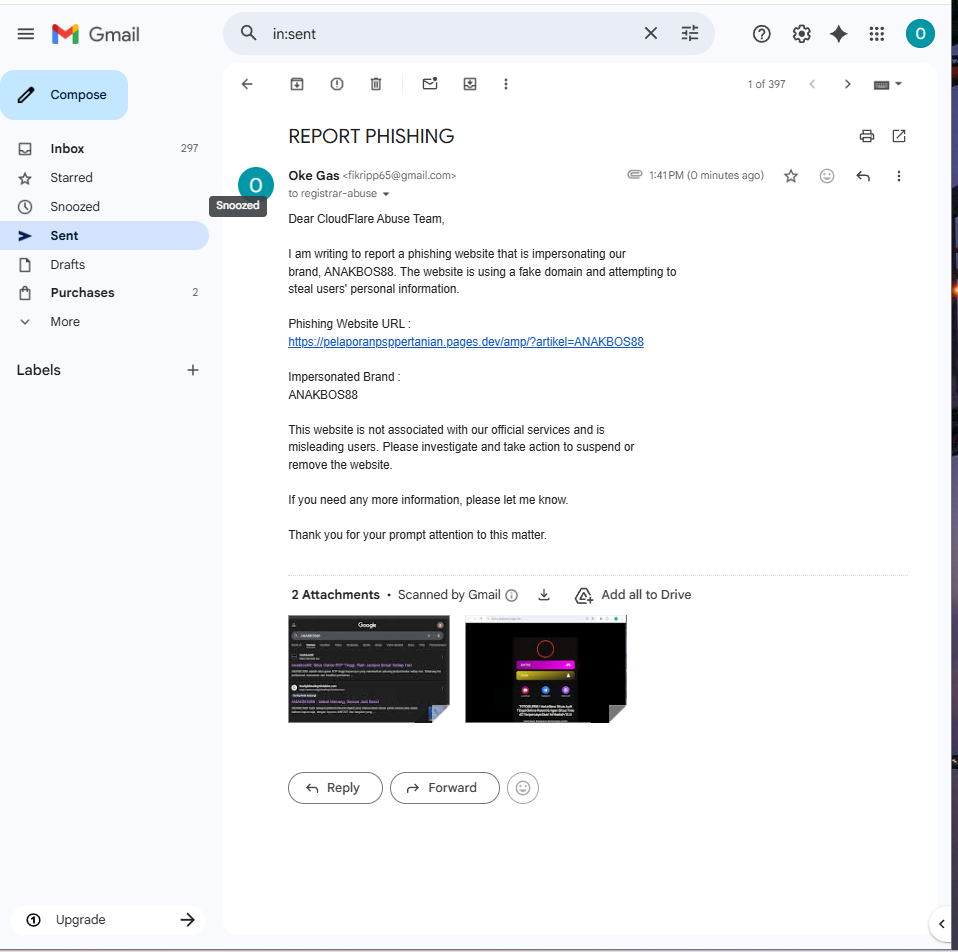This screenshot has height=952, width=958.
Task: Download all attachments
Action: [x=544, y=595]
